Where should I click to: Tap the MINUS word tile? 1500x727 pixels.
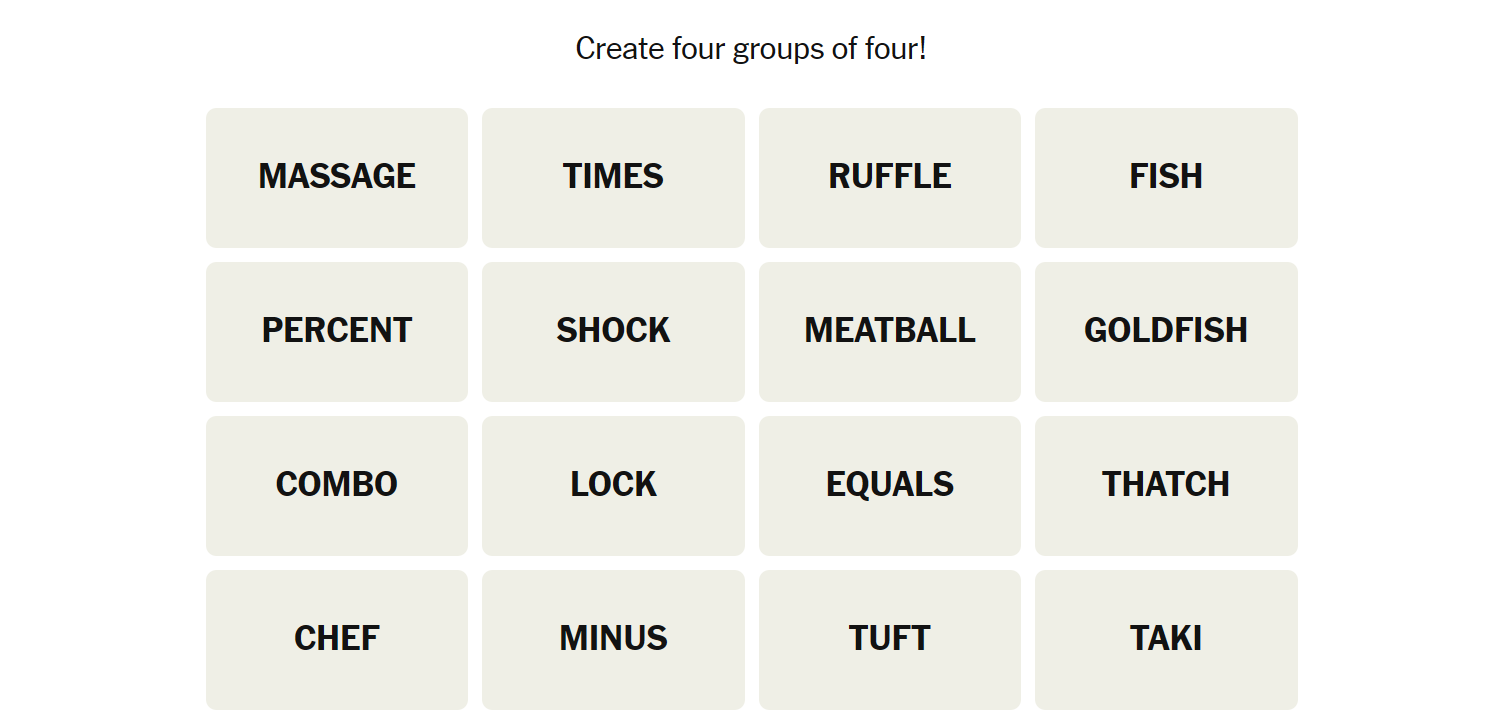click(x=613, y=639)
